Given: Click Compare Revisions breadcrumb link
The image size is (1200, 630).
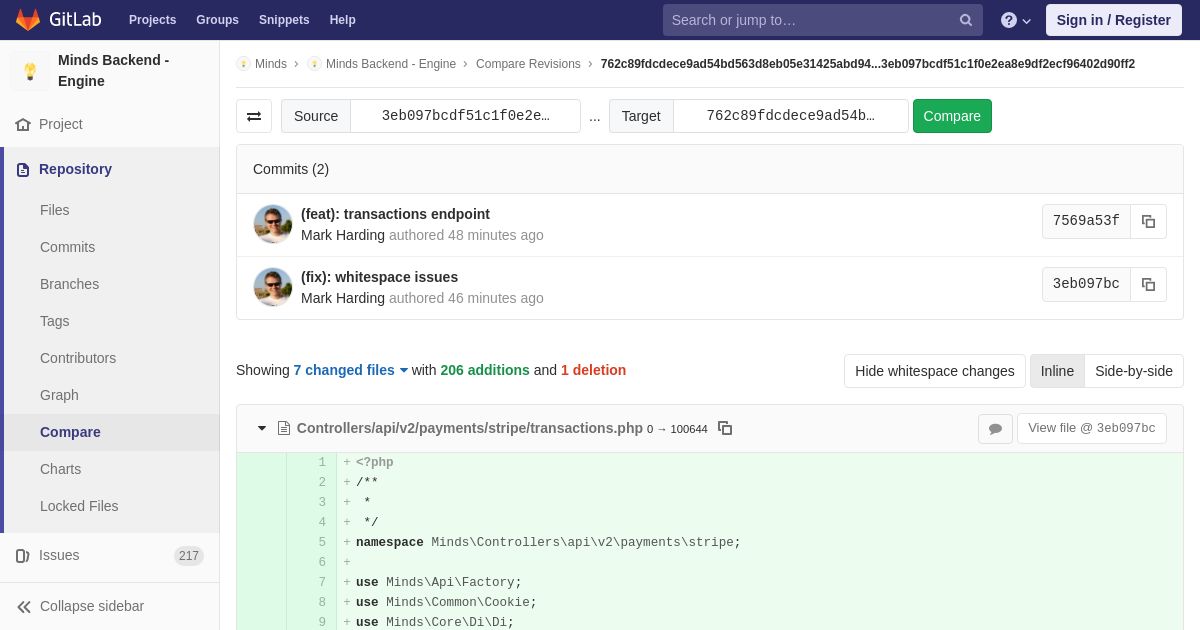Looking at the screenshot, I should click(x=528, y=64).
